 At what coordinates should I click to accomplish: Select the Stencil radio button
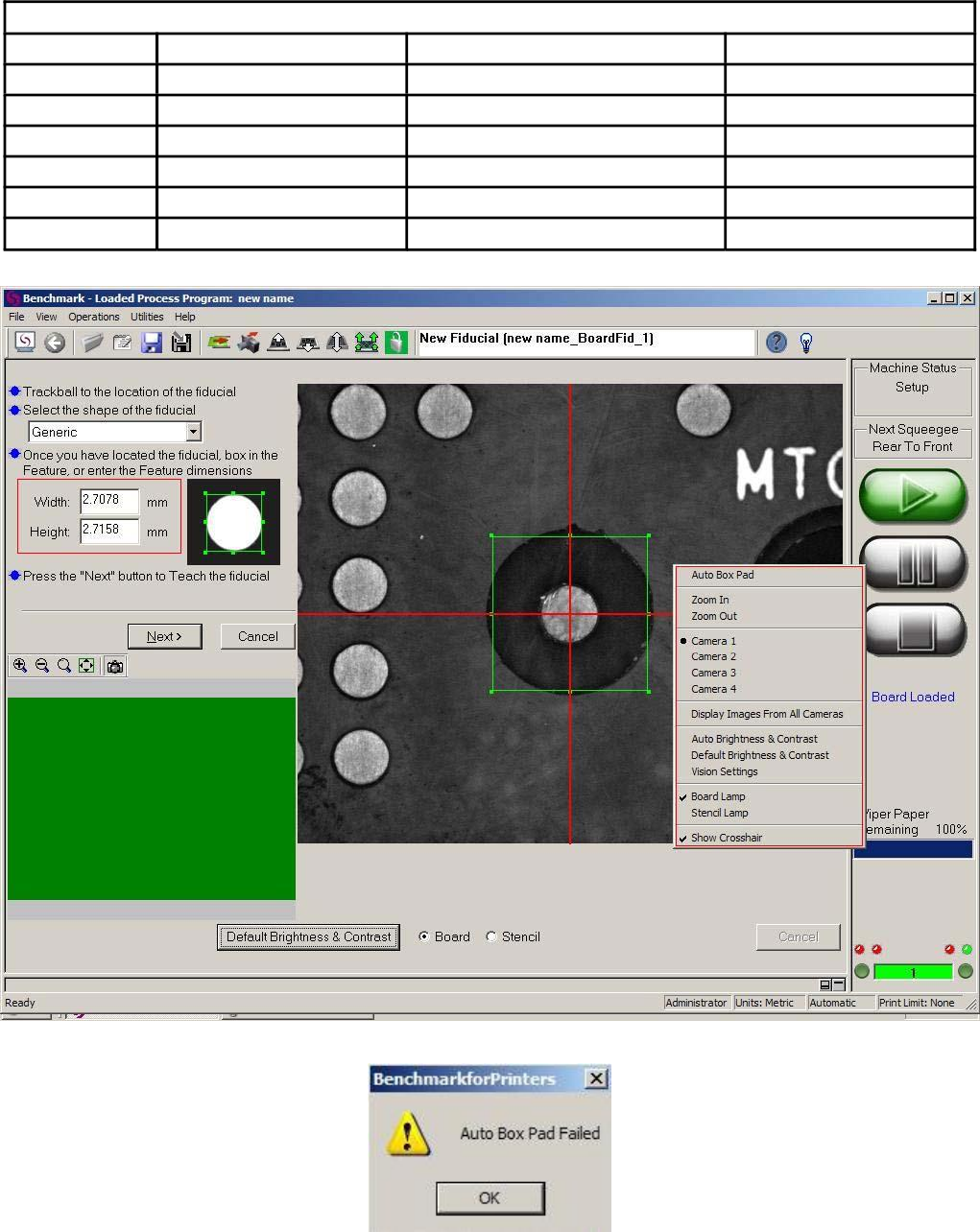(491, 936)
